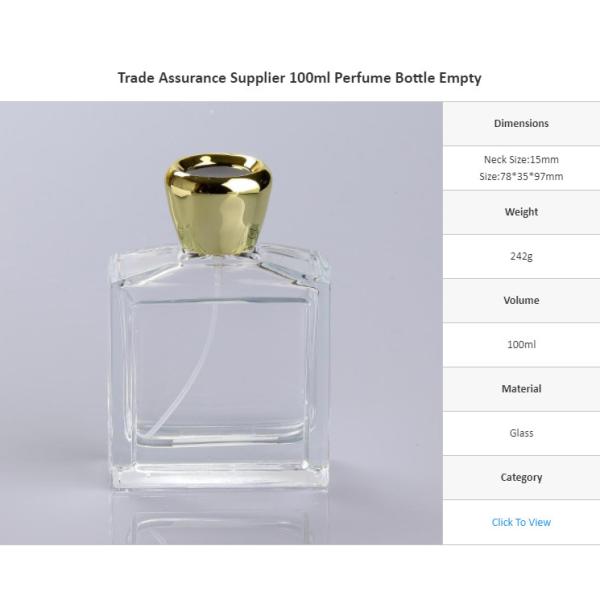Select the perfume bottle product image

[221, 323]
